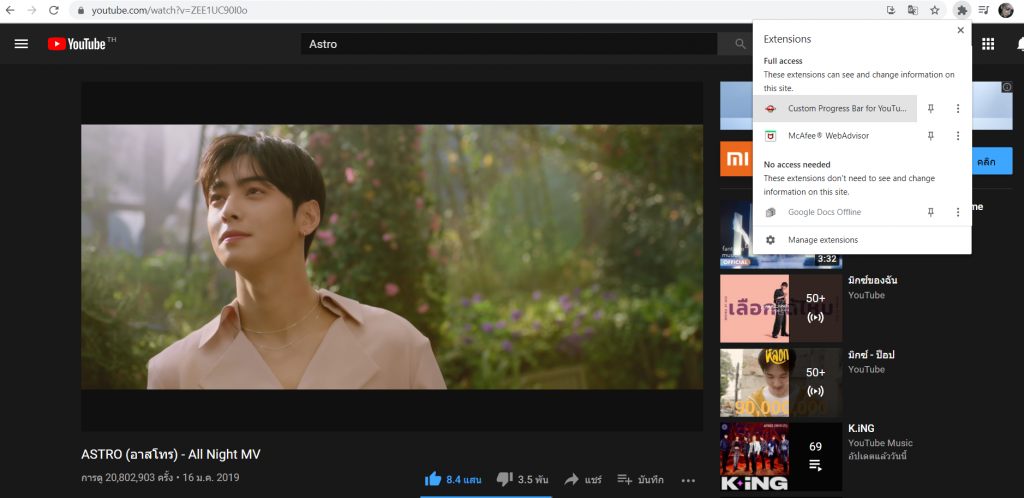Click the address bar URL

(169, 10)
